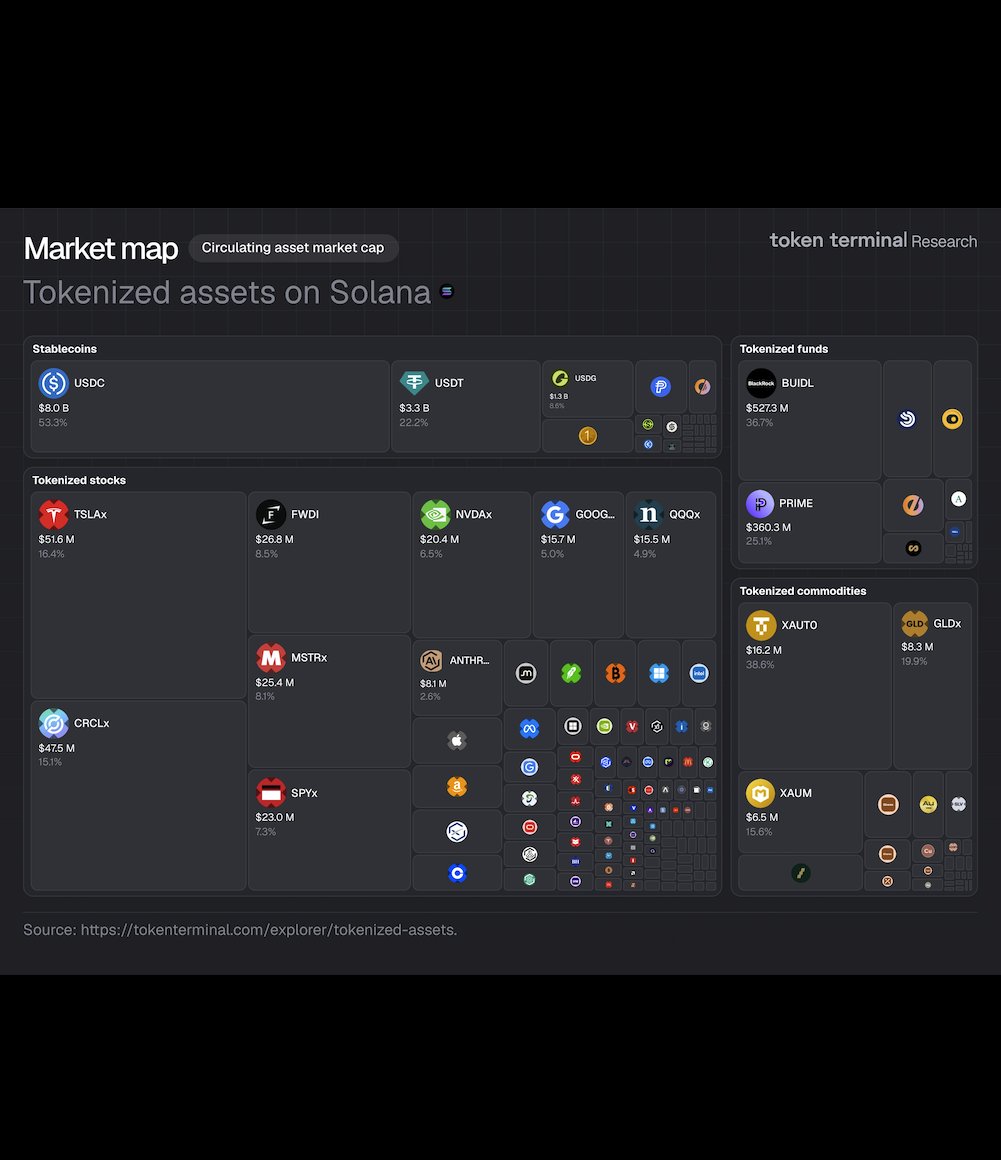Click the $527.3 M BUIDL value
Viewport: 1001px width, 1160px height.
coord(767,408)
